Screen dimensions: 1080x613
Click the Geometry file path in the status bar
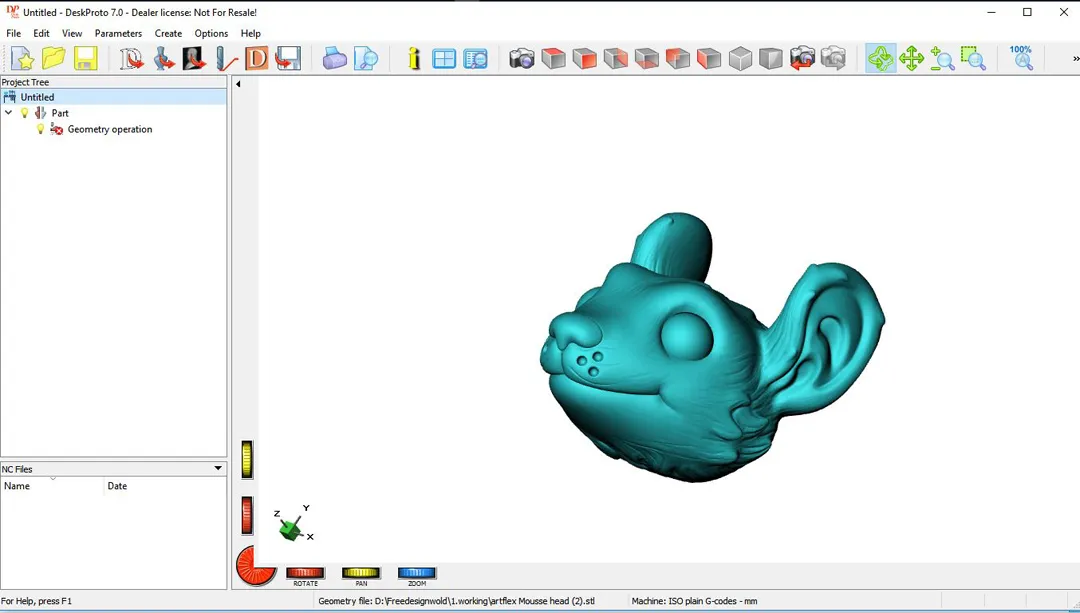coord(456,601)
